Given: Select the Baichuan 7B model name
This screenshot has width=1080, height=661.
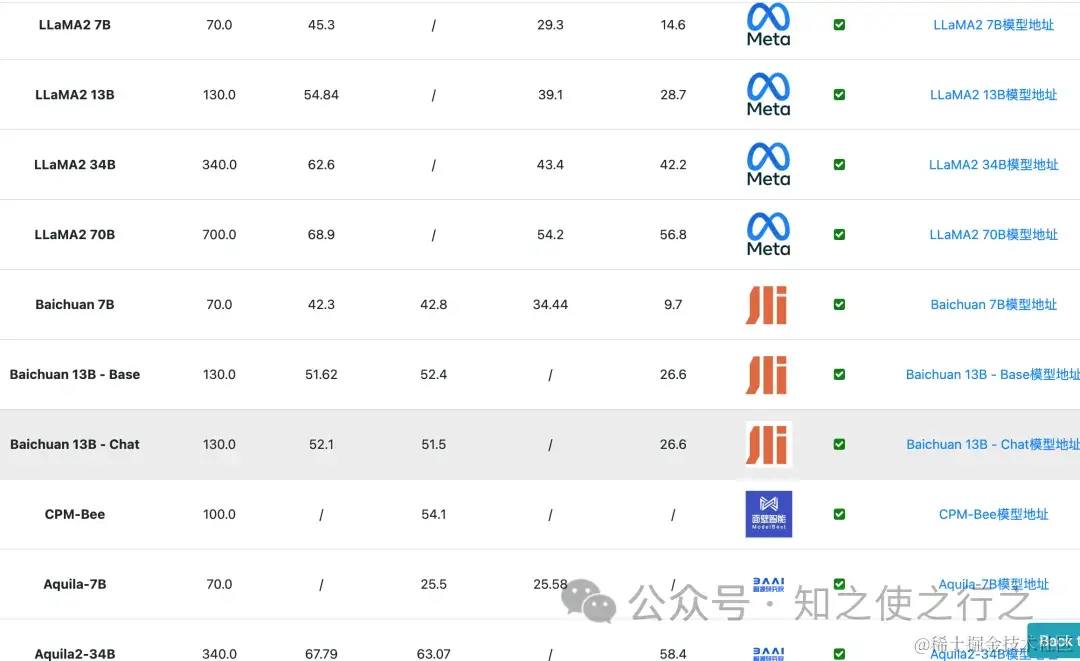Looking at the screenshot, I should [74, 304].
